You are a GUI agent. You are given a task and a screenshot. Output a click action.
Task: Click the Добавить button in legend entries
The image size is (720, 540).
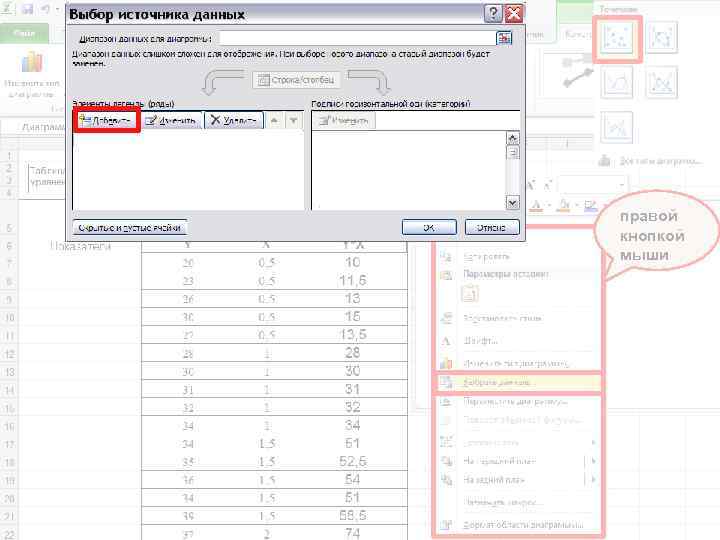click(107, 120)
